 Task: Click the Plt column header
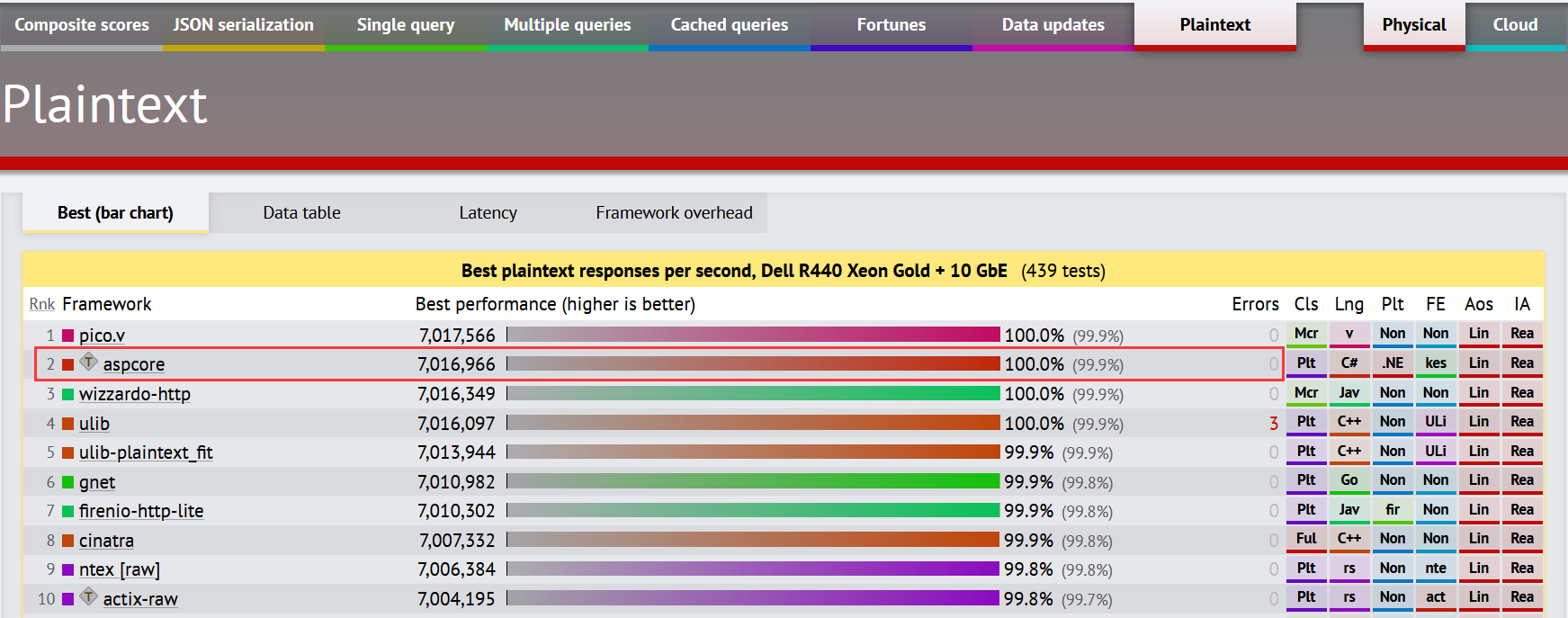(x=1393, y=304)
